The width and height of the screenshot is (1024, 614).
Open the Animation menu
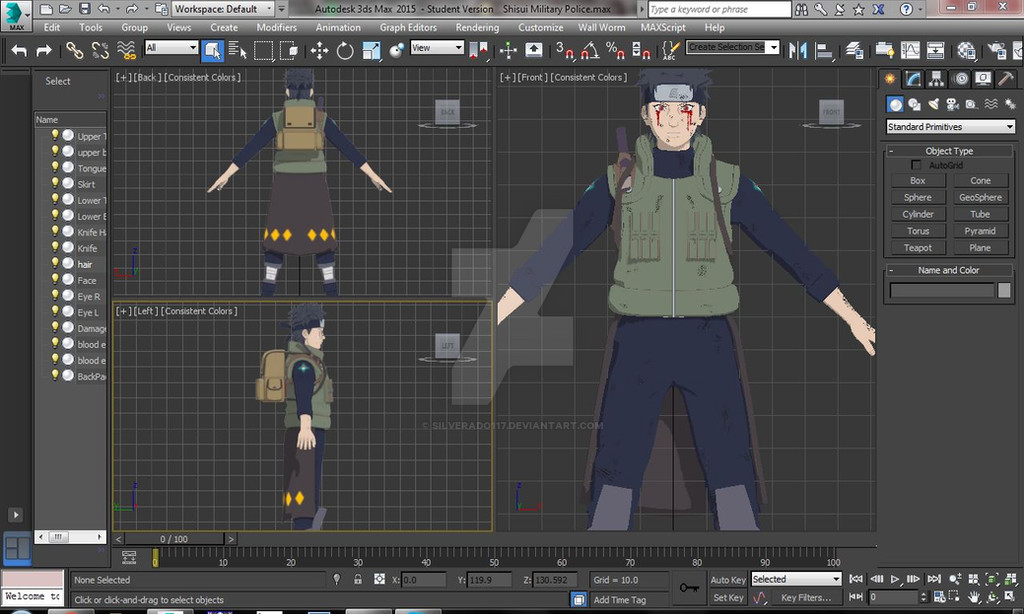338,27
